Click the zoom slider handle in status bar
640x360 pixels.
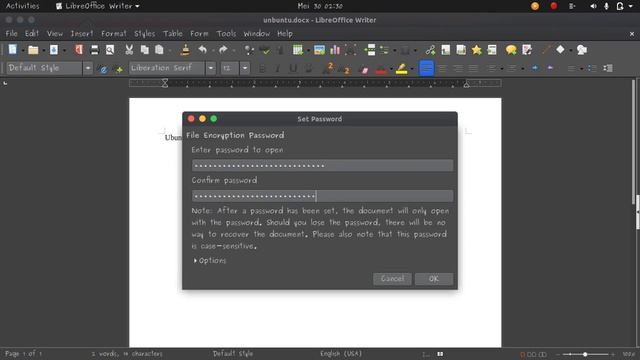point(585,354)
